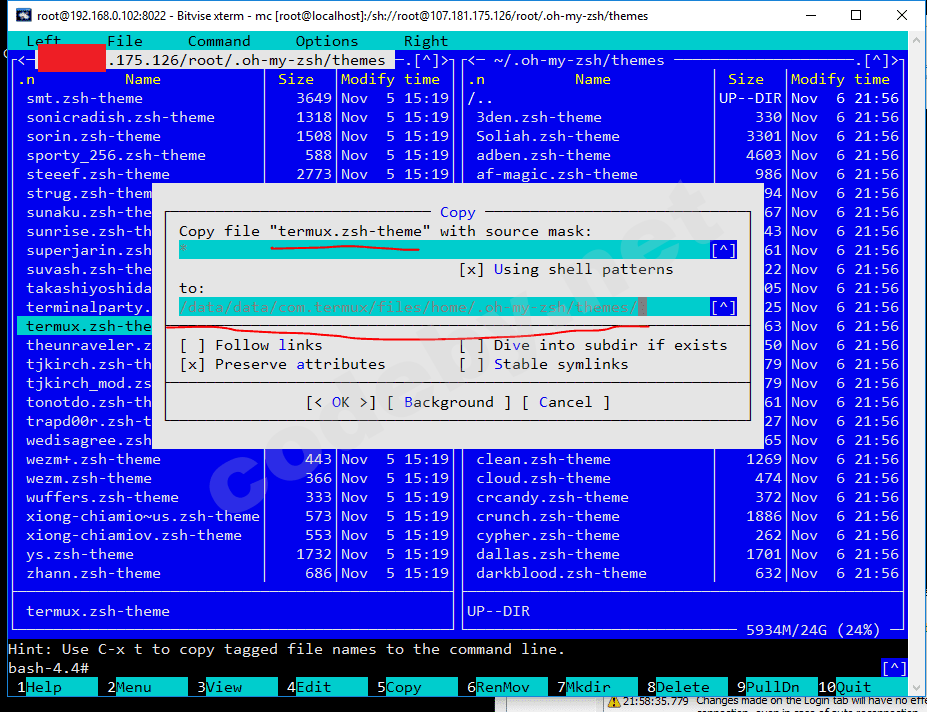
Task: Toggle Preserve attributes checkbox
Action: click(x=283, y=364)
